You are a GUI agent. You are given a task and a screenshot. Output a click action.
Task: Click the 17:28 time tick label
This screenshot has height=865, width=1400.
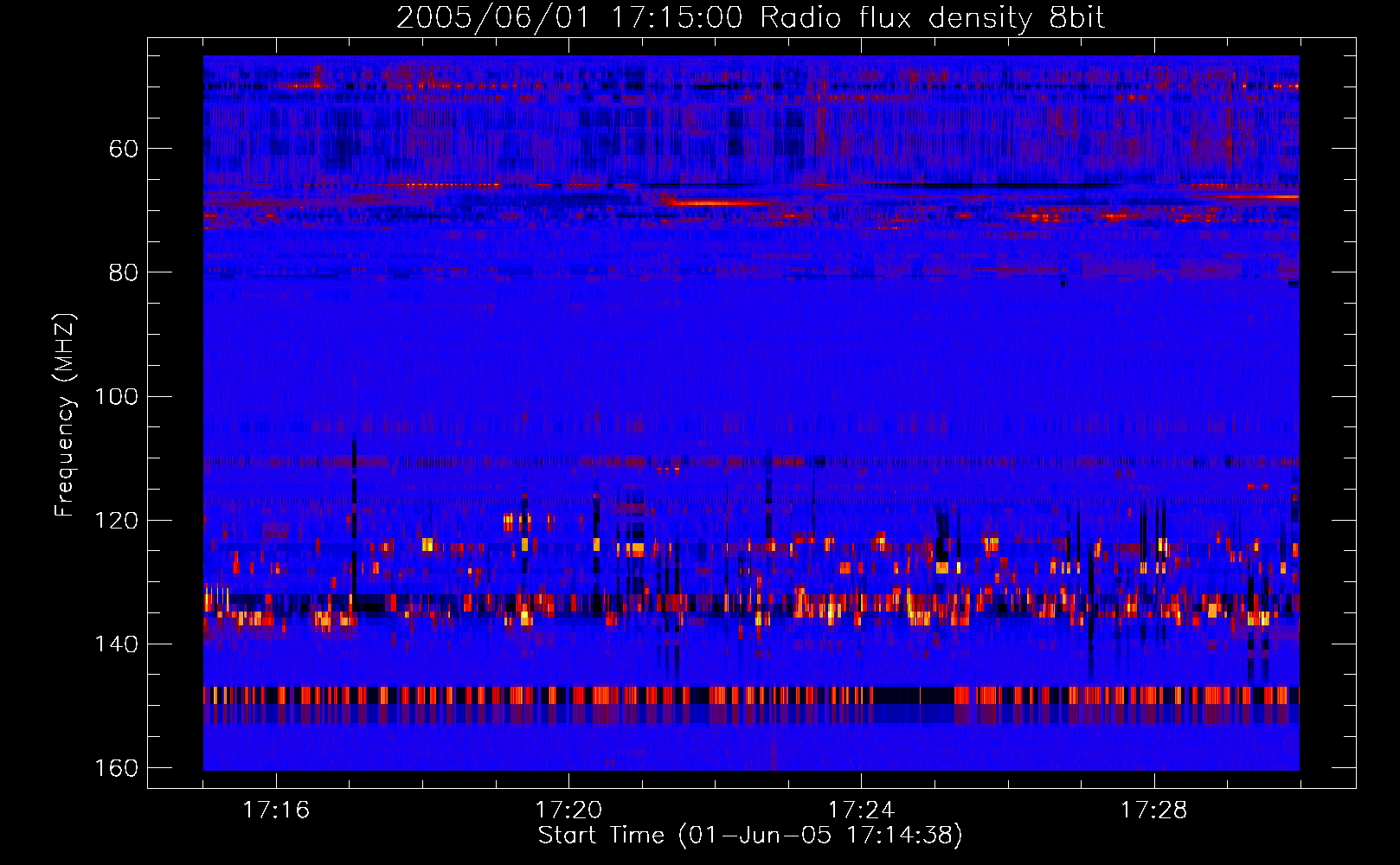point(1154,811)
